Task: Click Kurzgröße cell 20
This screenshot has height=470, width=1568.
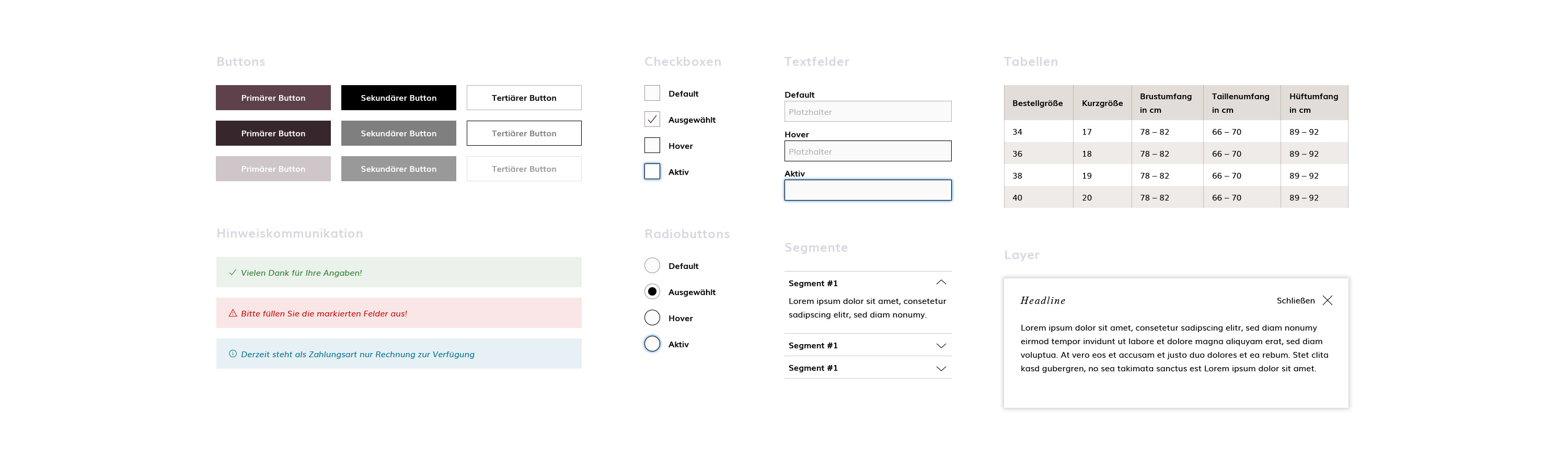Action: coord(1102,197)
